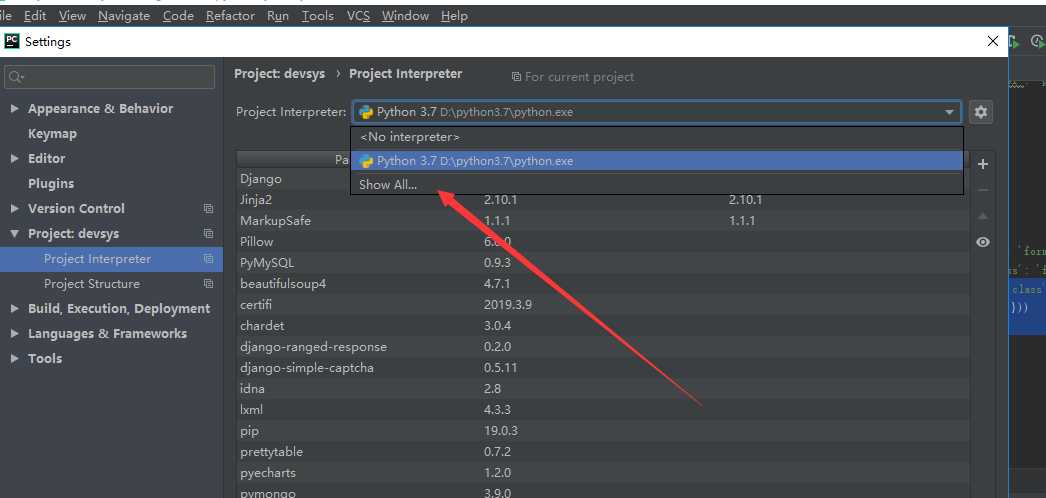Click the minus icon to uninstall a package
Screen dimensions: 1046x498
(x=983, y=191)
